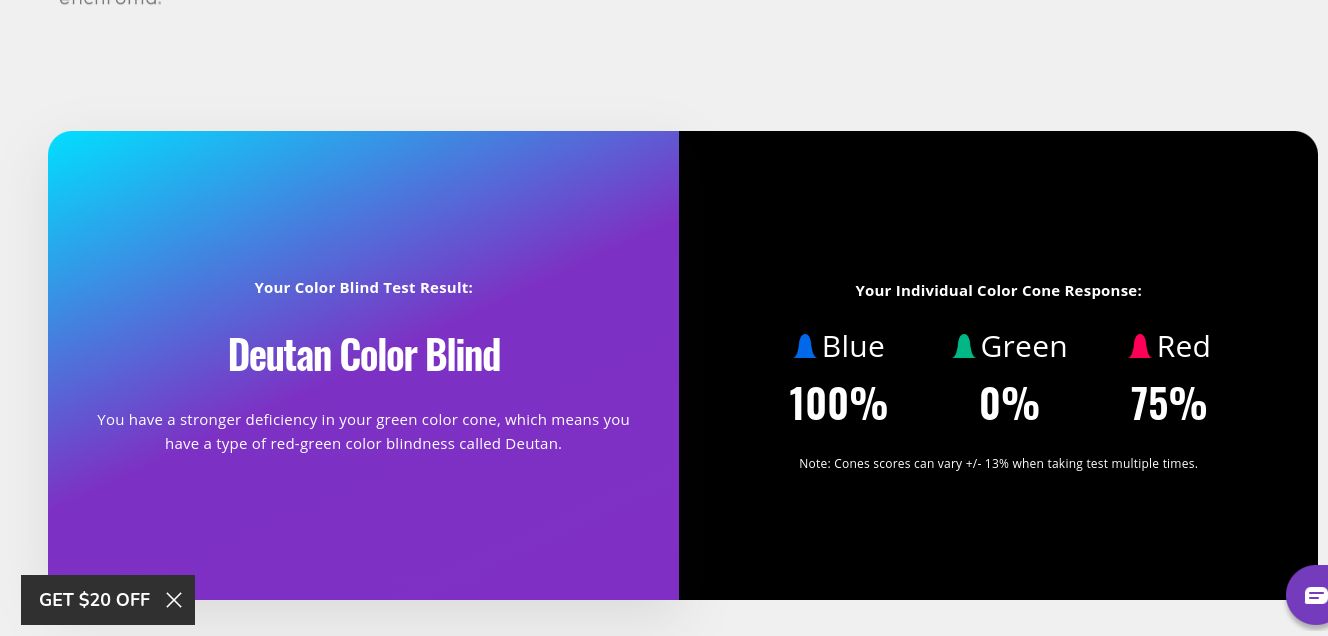Select the Red cone label
The image size is (1328, 636).
coord(1184,346)
